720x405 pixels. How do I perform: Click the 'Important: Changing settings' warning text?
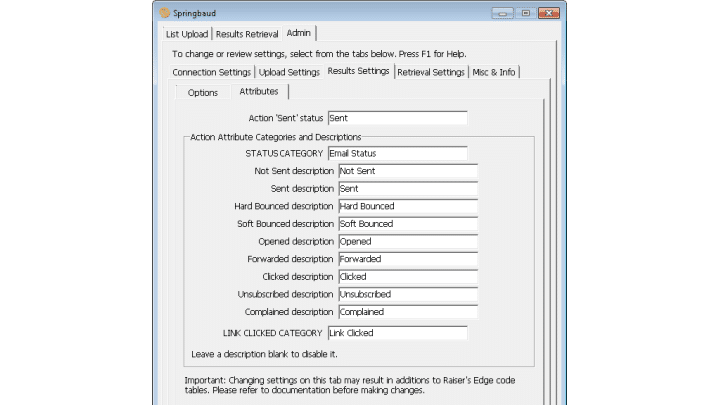[x=350, y=385]
